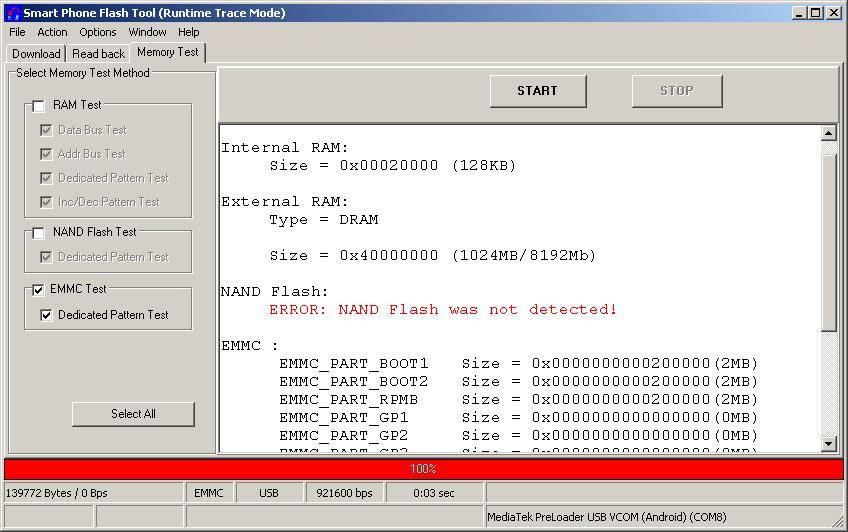Click the NAND Flash not detected error text
This screenshot has width=848, height=532.
pos(443,310)
